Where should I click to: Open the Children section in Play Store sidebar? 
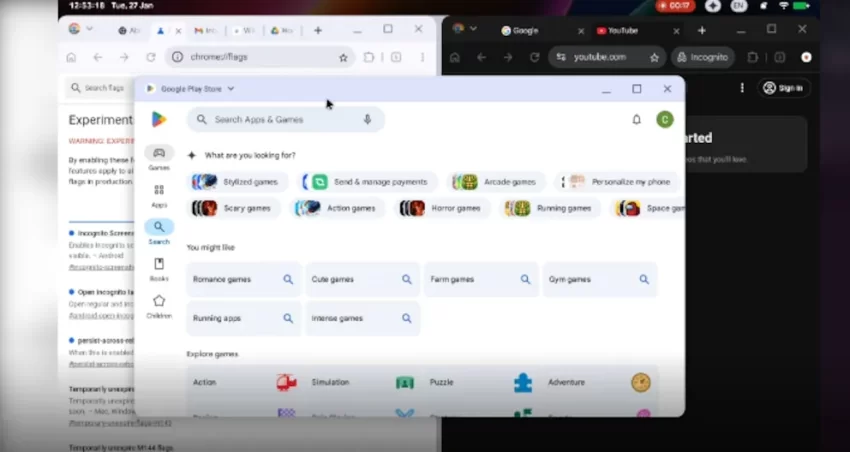pyautogui.click(x=158, y=305)
